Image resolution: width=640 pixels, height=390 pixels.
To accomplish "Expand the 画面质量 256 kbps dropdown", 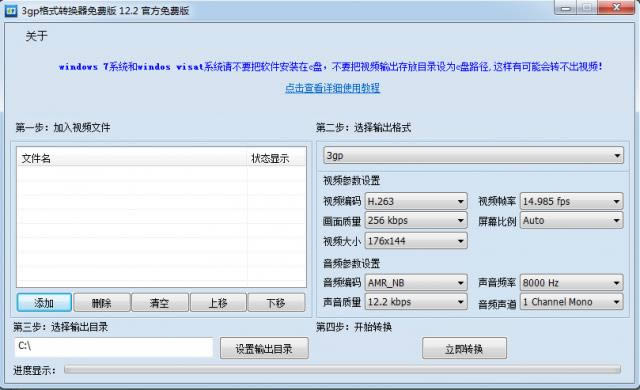I will pyautogui.click(x=416, y=221).
